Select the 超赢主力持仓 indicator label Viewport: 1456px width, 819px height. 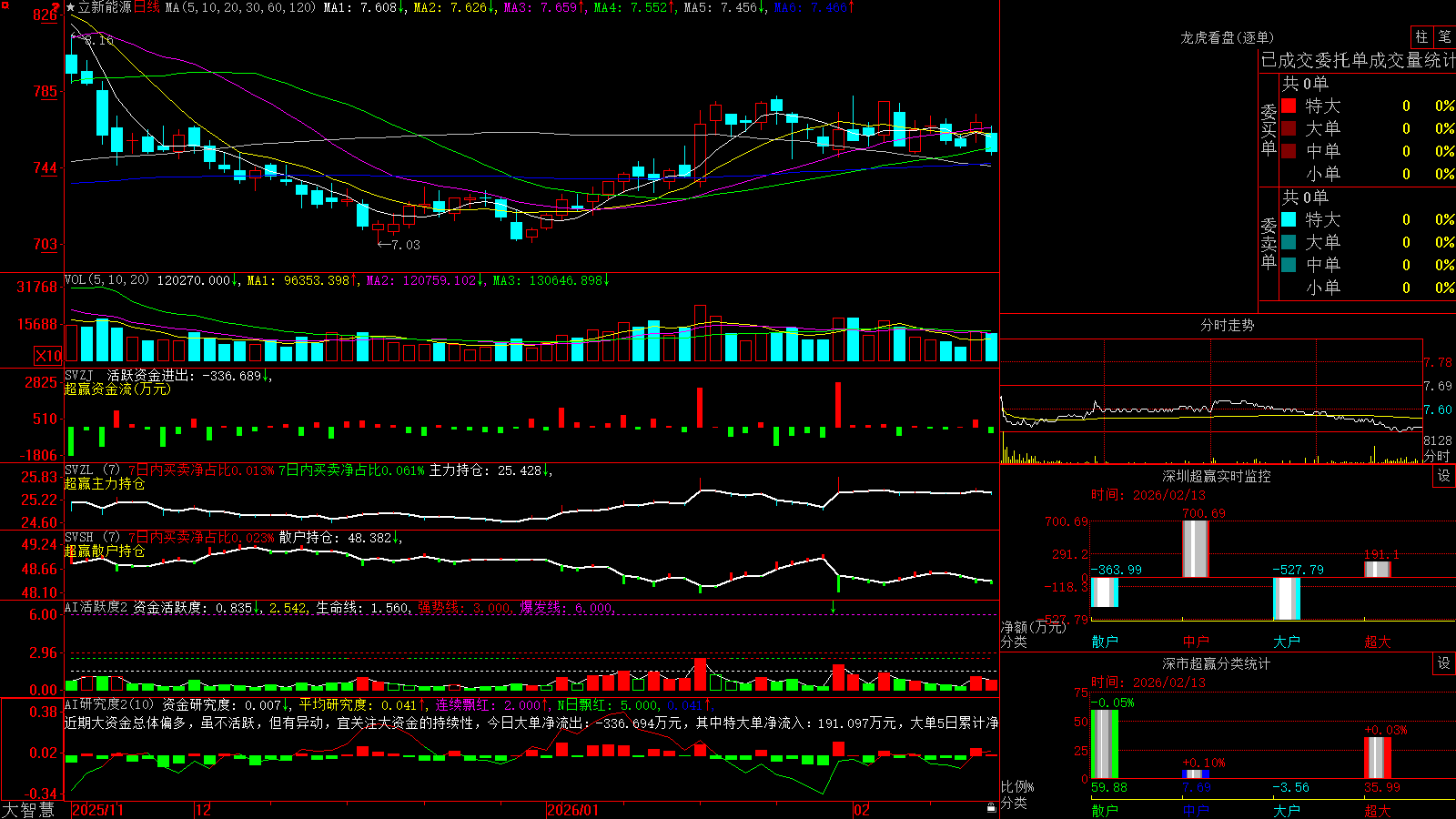pos(105,483)
